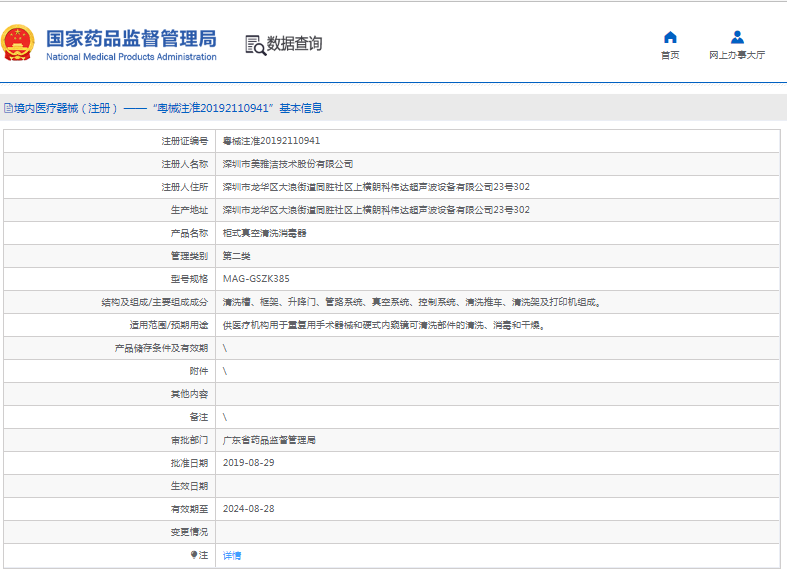The width and height of the screenshot is (787, 576).
Task: Click model value MAG-GSZK385
Action: click(x=256, y=279)
